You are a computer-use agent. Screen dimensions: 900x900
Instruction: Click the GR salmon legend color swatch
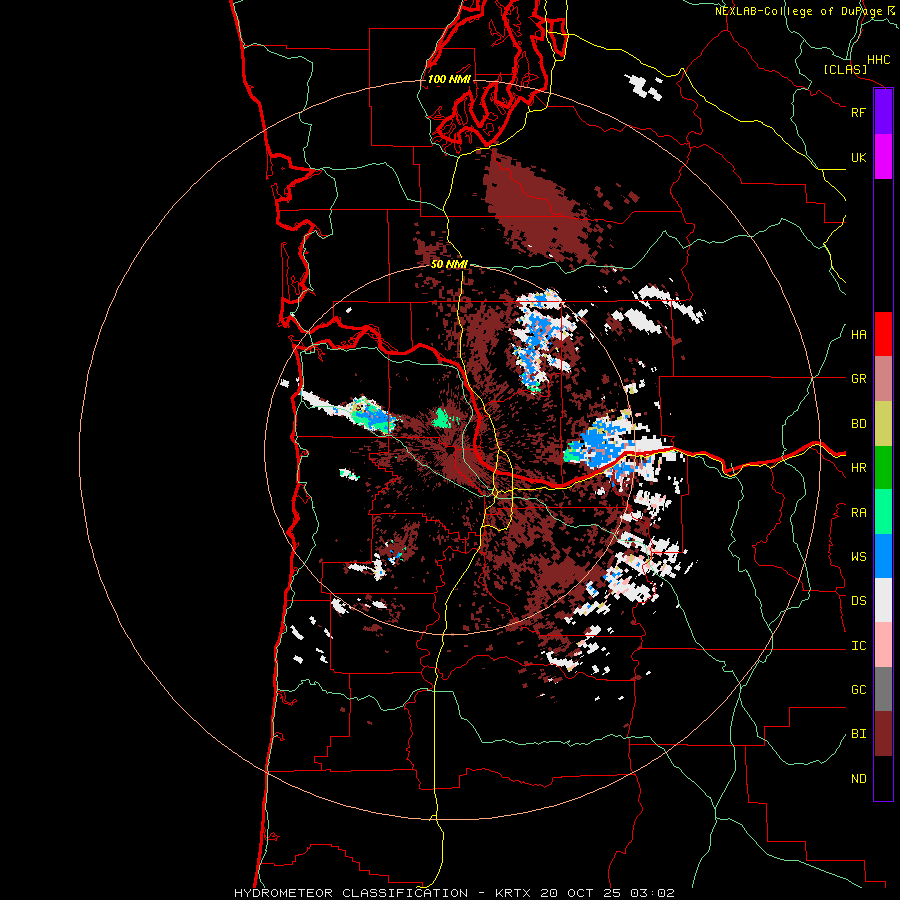tap(883, 379)
